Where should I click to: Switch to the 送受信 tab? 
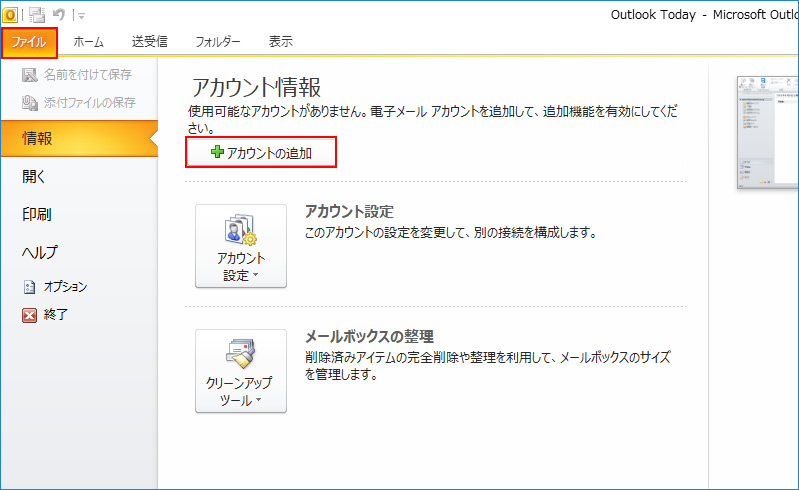click(x=149, y=42)
